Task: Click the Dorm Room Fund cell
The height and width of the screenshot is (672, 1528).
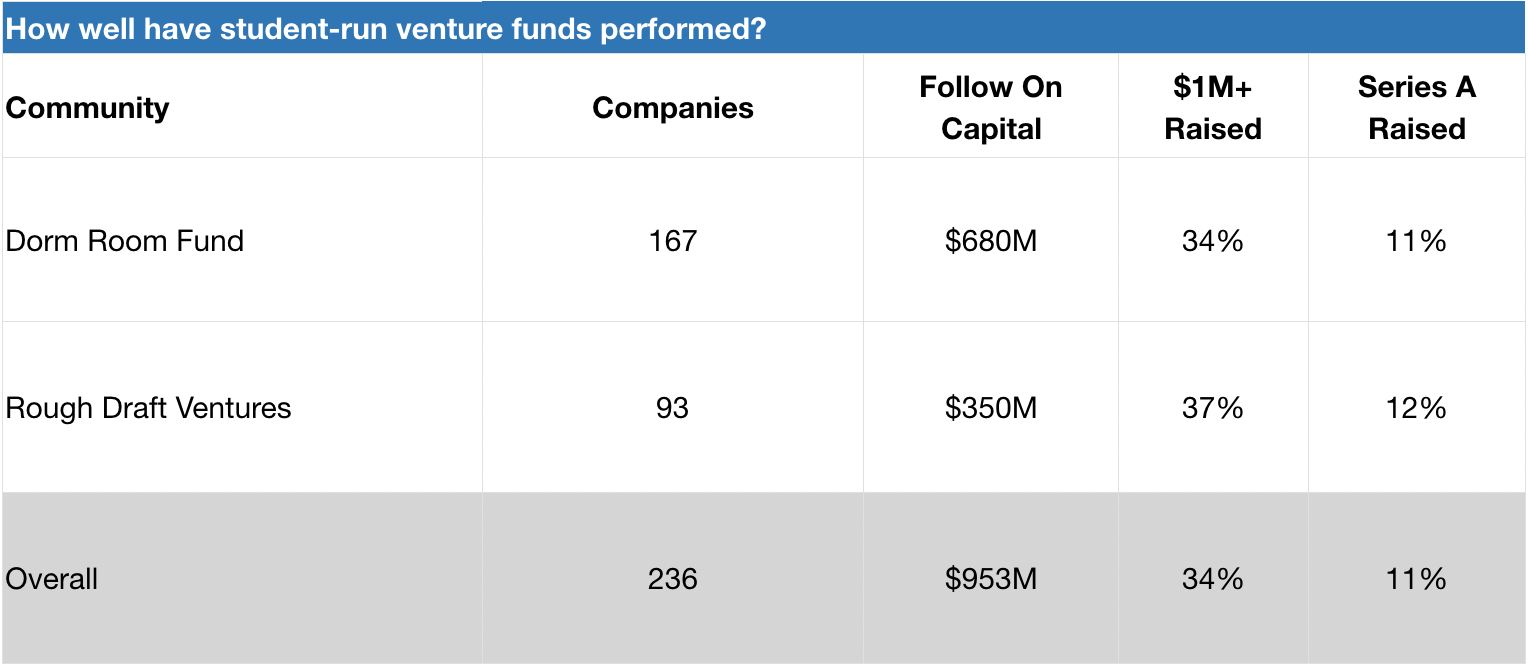Action: click(x=125, y=241)
